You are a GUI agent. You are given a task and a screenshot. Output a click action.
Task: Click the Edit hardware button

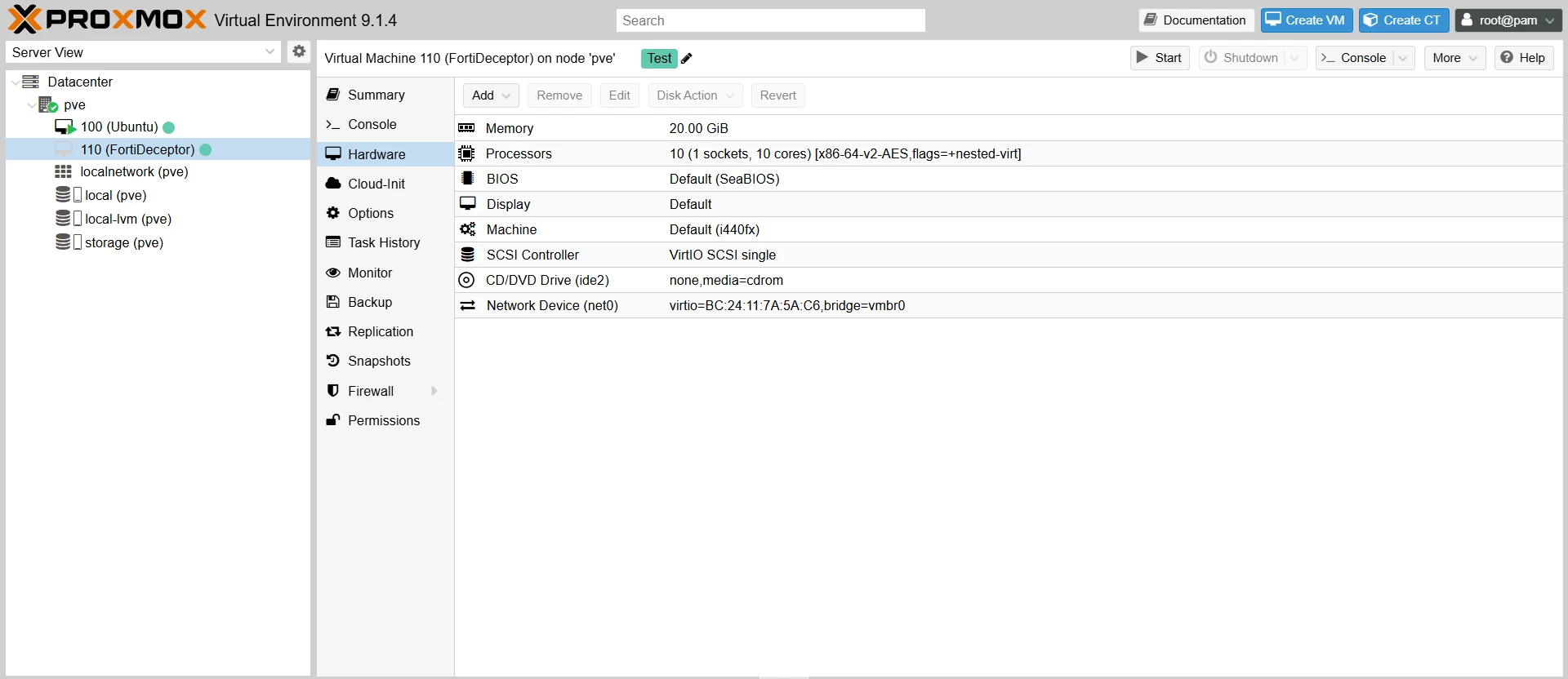click(x=620, y=95)
